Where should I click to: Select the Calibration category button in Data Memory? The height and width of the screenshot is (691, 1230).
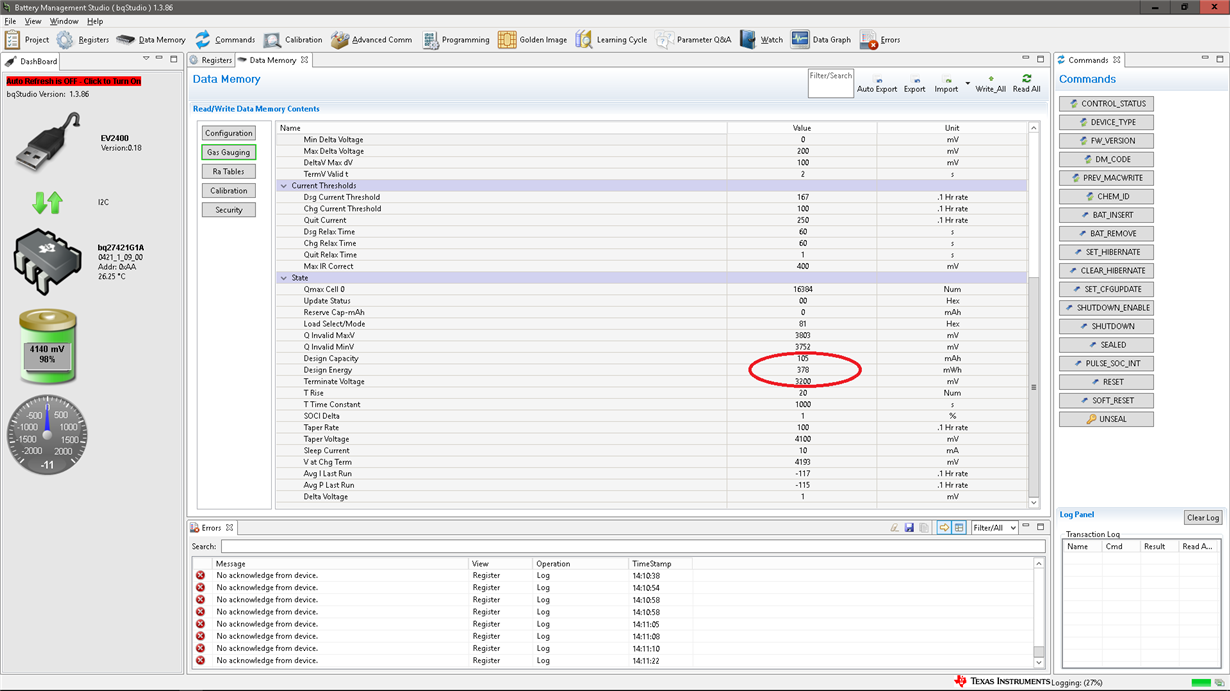229,191
